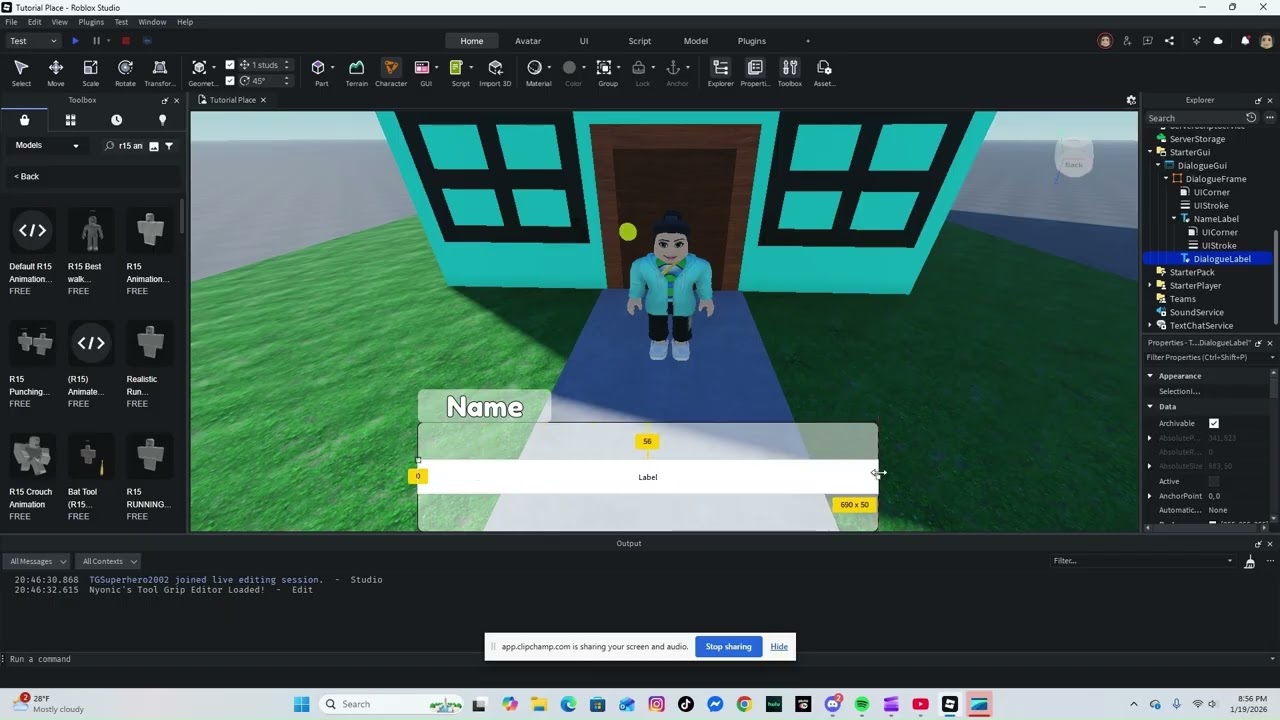Toggle the Active property checkbox

[x=1214, y=481]
